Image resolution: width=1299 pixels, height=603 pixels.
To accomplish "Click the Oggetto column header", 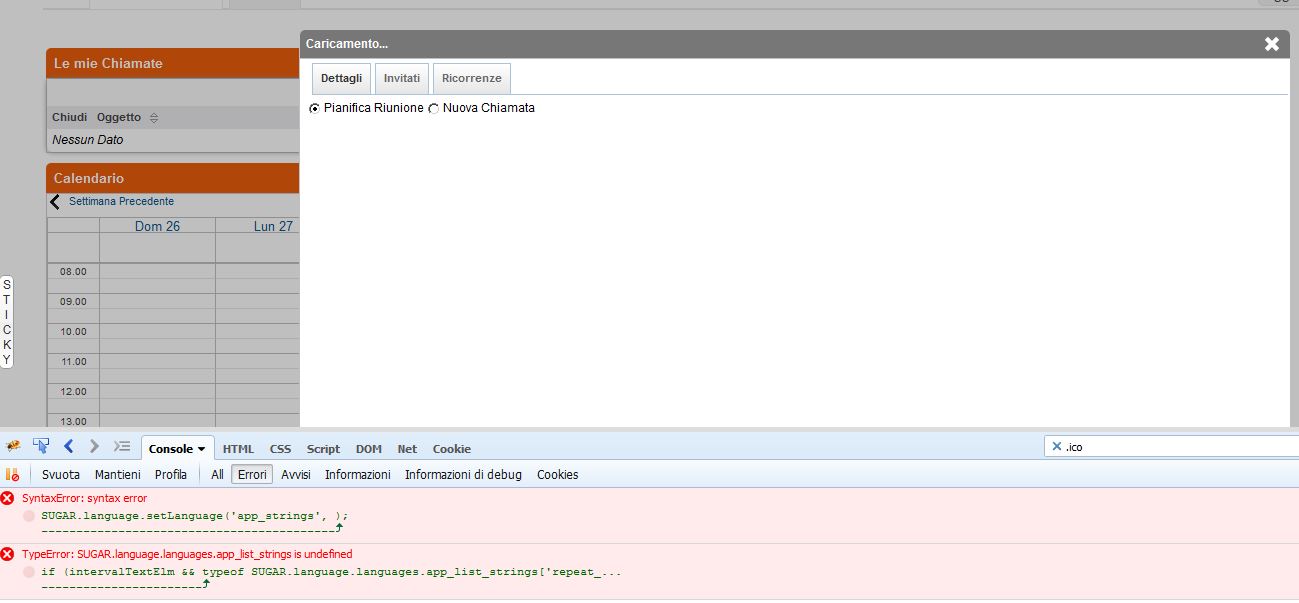I will coord(119,118).
